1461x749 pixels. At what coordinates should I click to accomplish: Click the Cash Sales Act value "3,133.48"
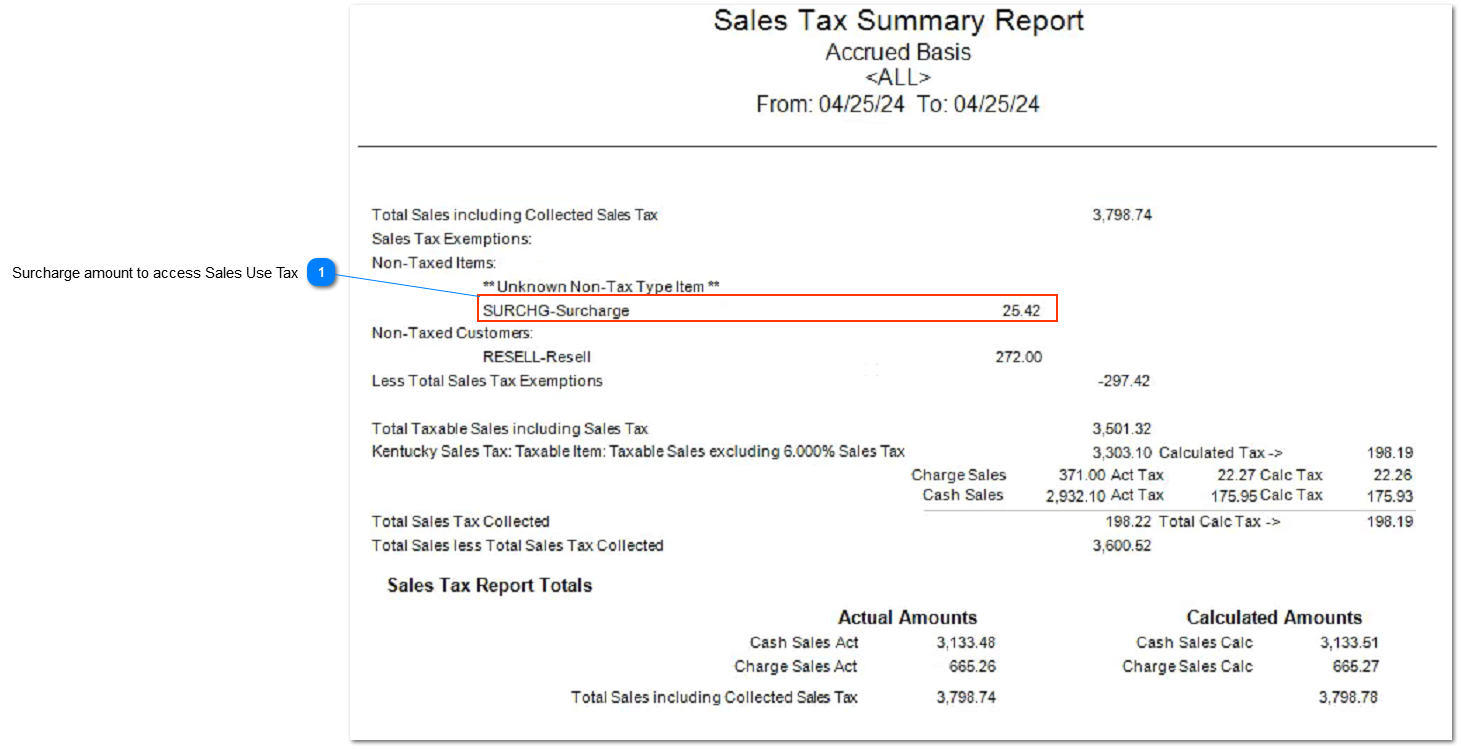pyautogui.click(x=966, y=643)
